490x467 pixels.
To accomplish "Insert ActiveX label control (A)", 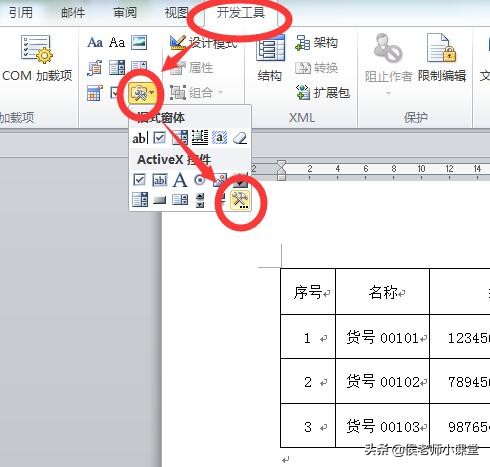I will (x=180, y=180).
